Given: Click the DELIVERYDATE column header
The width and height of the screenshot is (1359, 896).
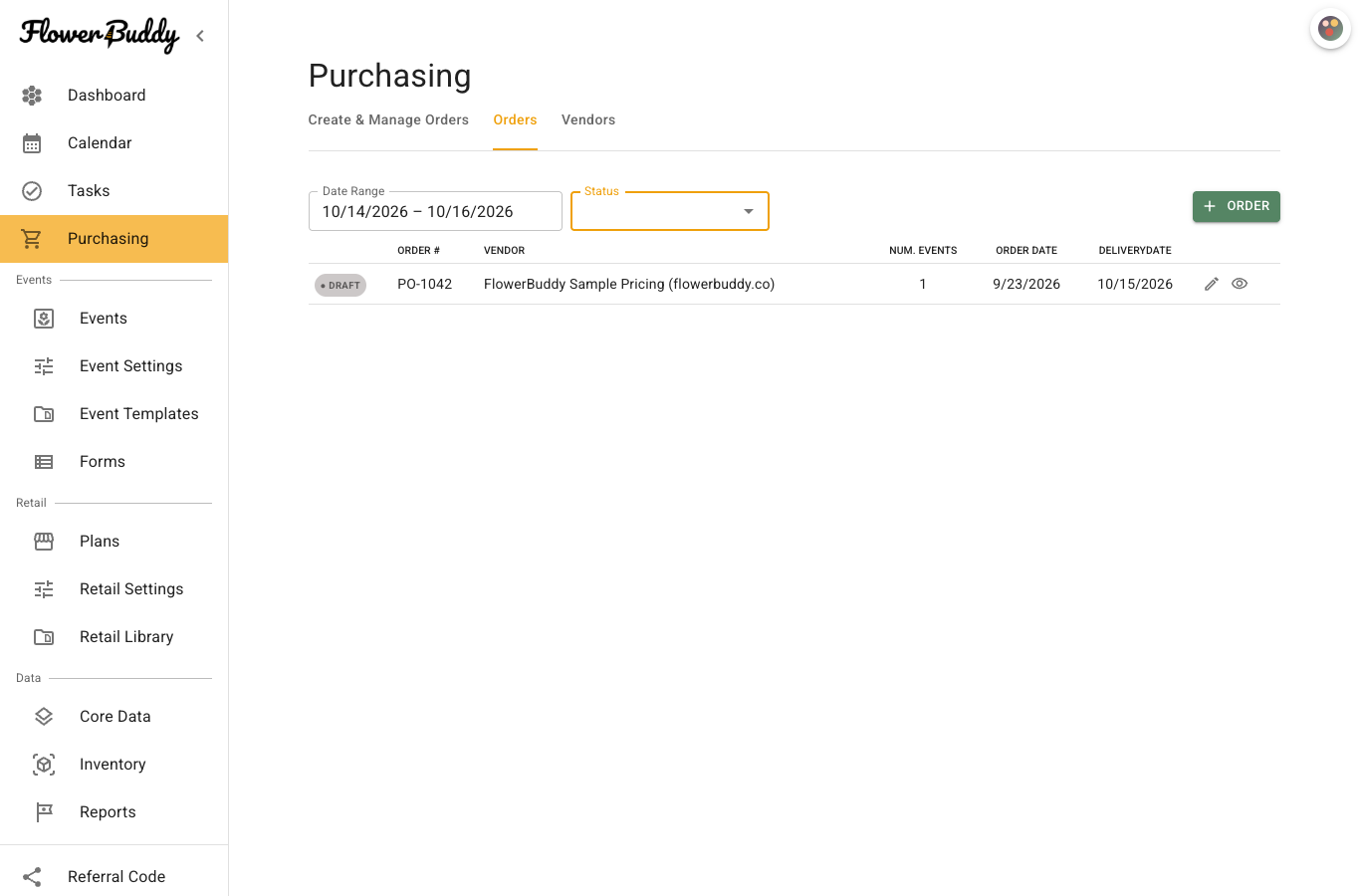Looking at the screenshot, I should tap(1135, 251).
